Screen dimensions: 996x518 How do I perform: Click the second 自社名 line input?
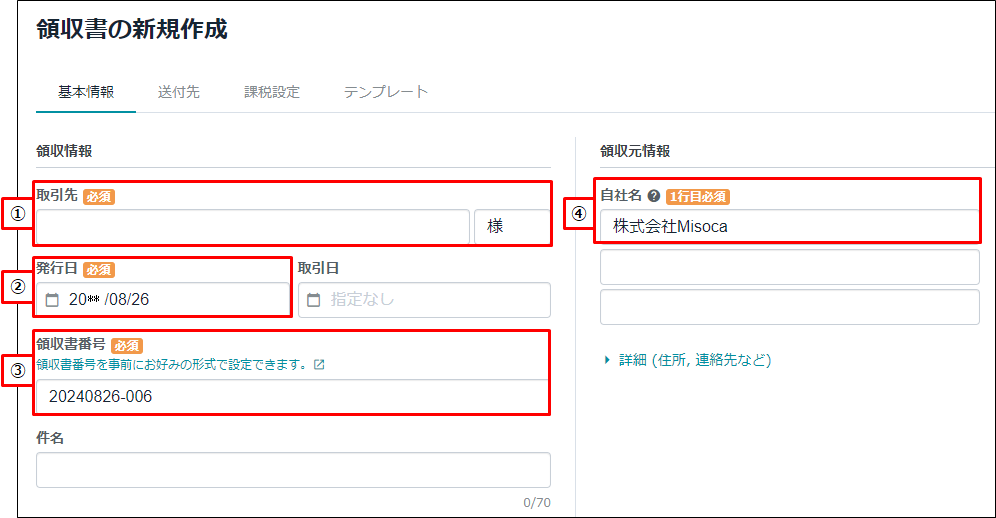tap(790, 267)
